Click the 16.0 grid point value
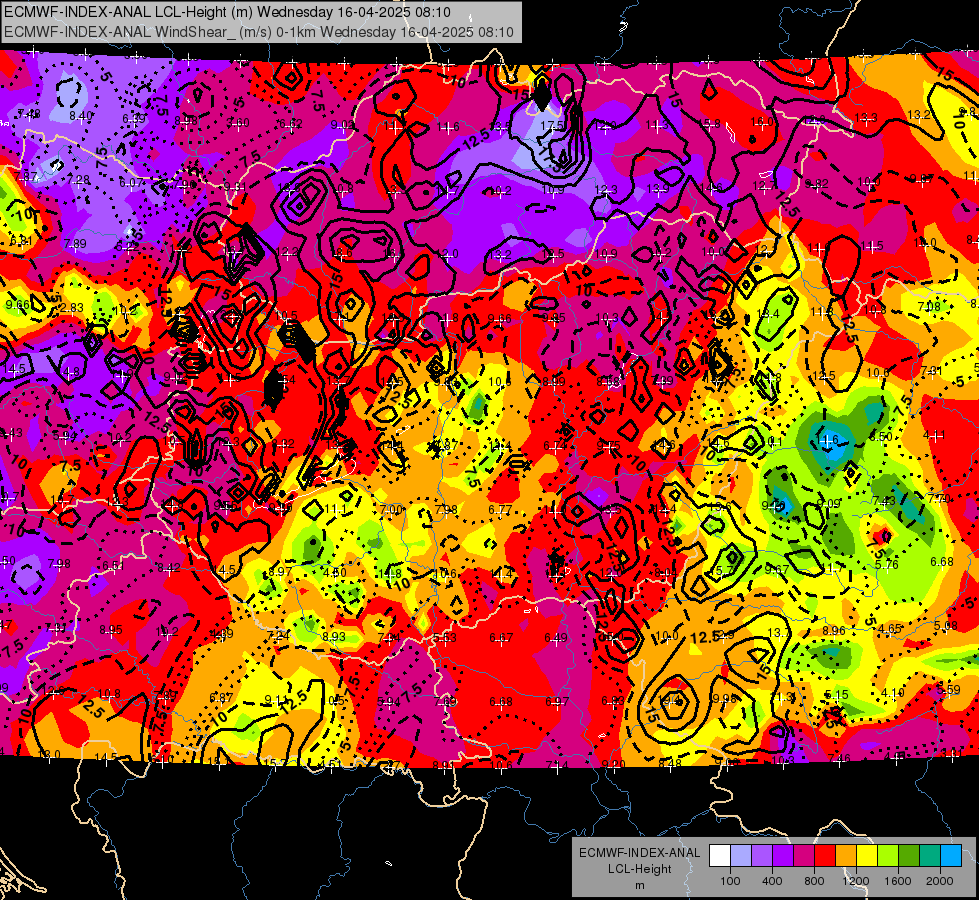The height and width of the screenshot is (900, 979). pyautogui.click(x=762, y=122)
